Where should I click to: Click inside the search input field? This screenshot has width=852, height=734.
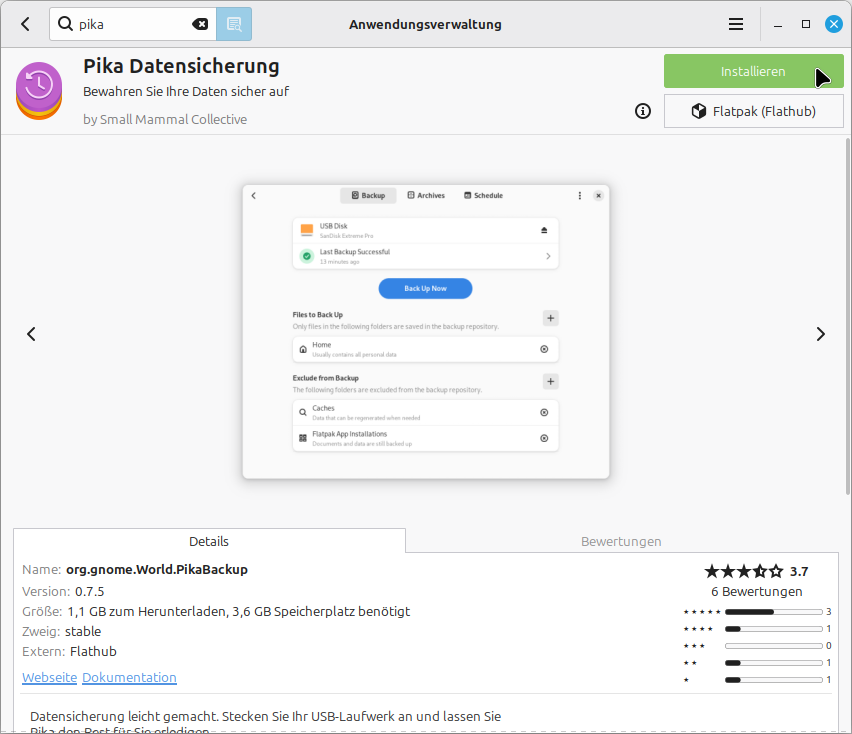130,24
